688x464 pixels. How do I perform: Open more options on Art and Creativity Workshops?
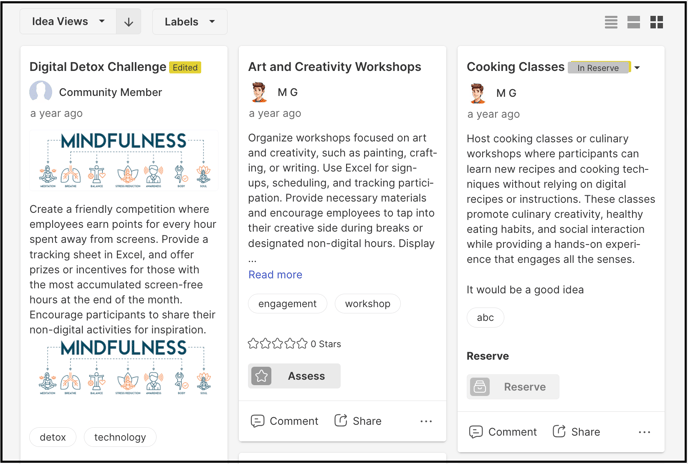tap(426, 421)
